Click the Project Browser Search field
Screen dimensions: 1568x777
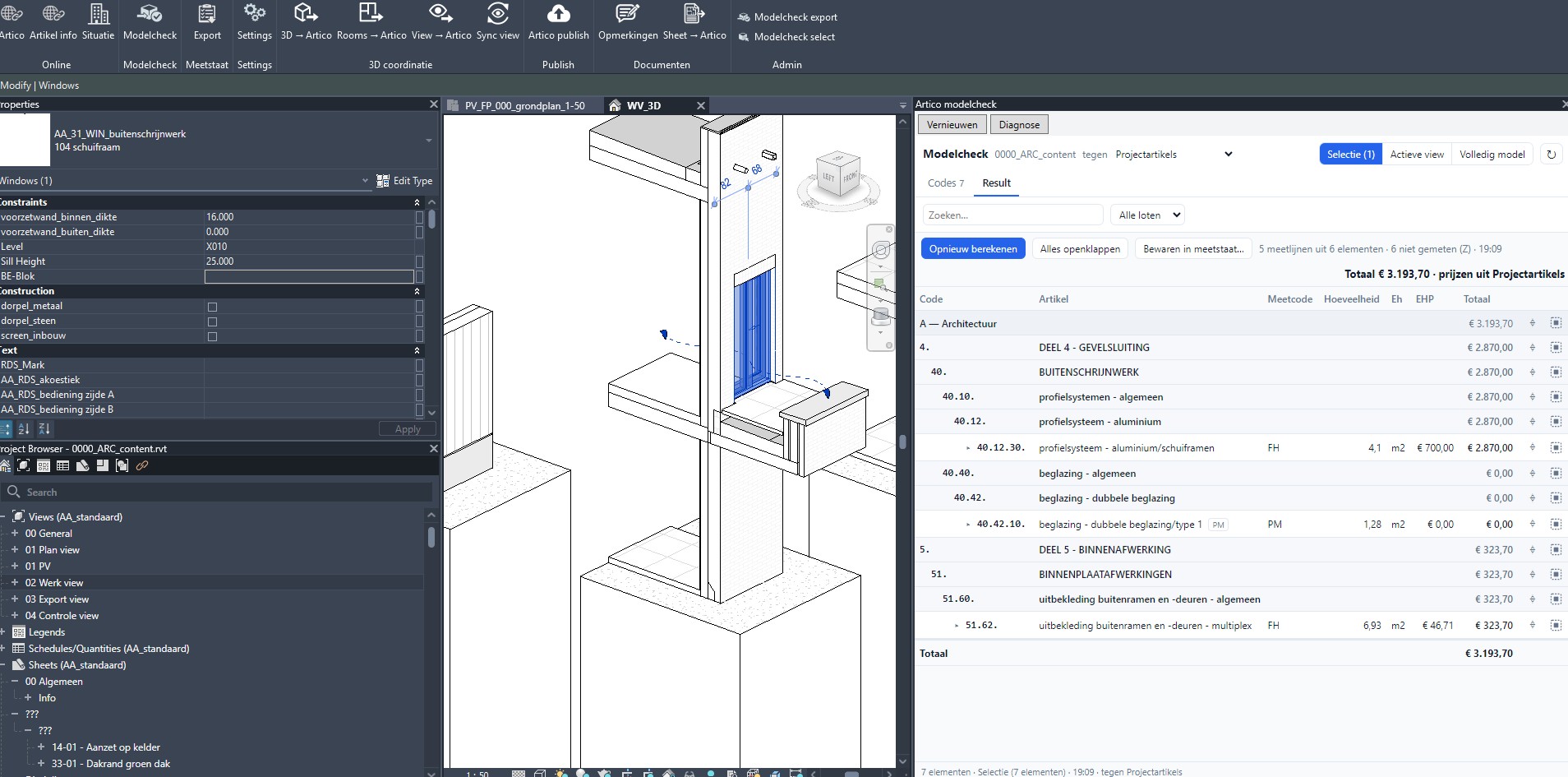(x=218, y=492)
